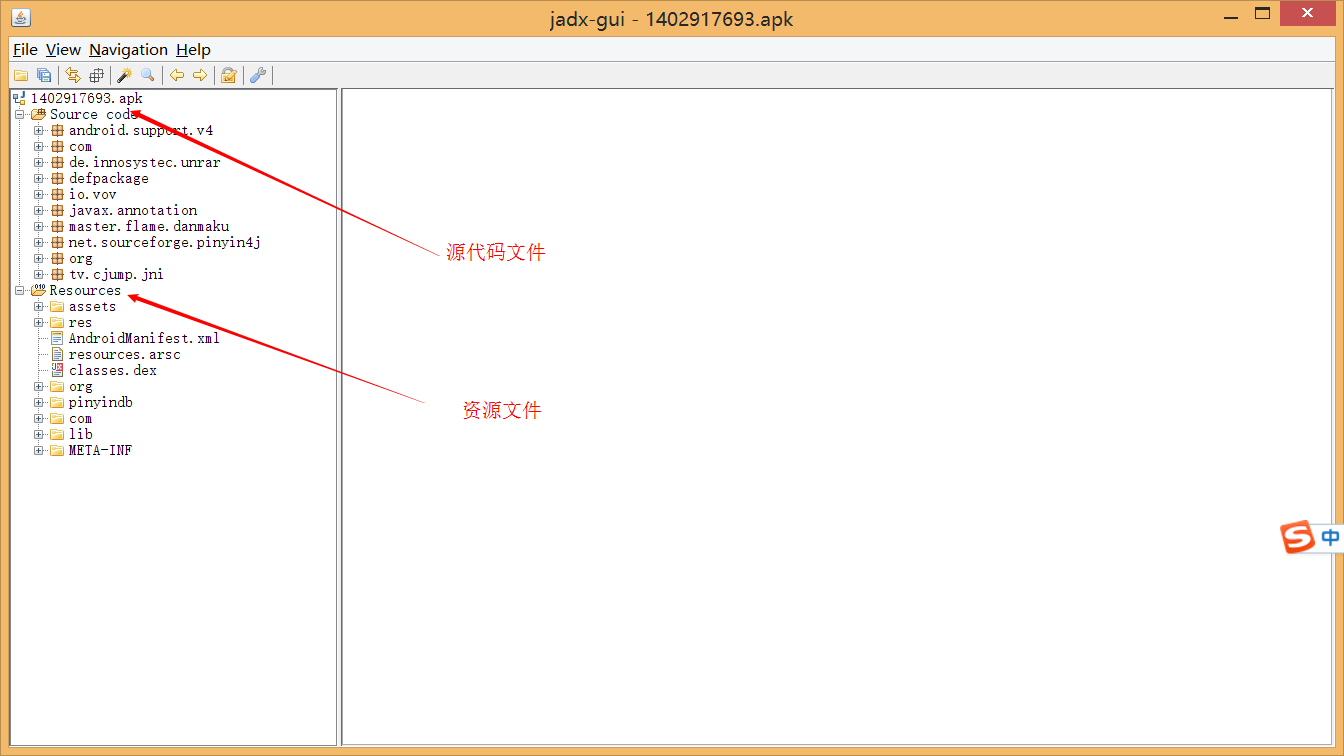Viewport: 1344px width, 756px height.
Task: Expand the META-INF folder
Action: (x=39, y=451)
